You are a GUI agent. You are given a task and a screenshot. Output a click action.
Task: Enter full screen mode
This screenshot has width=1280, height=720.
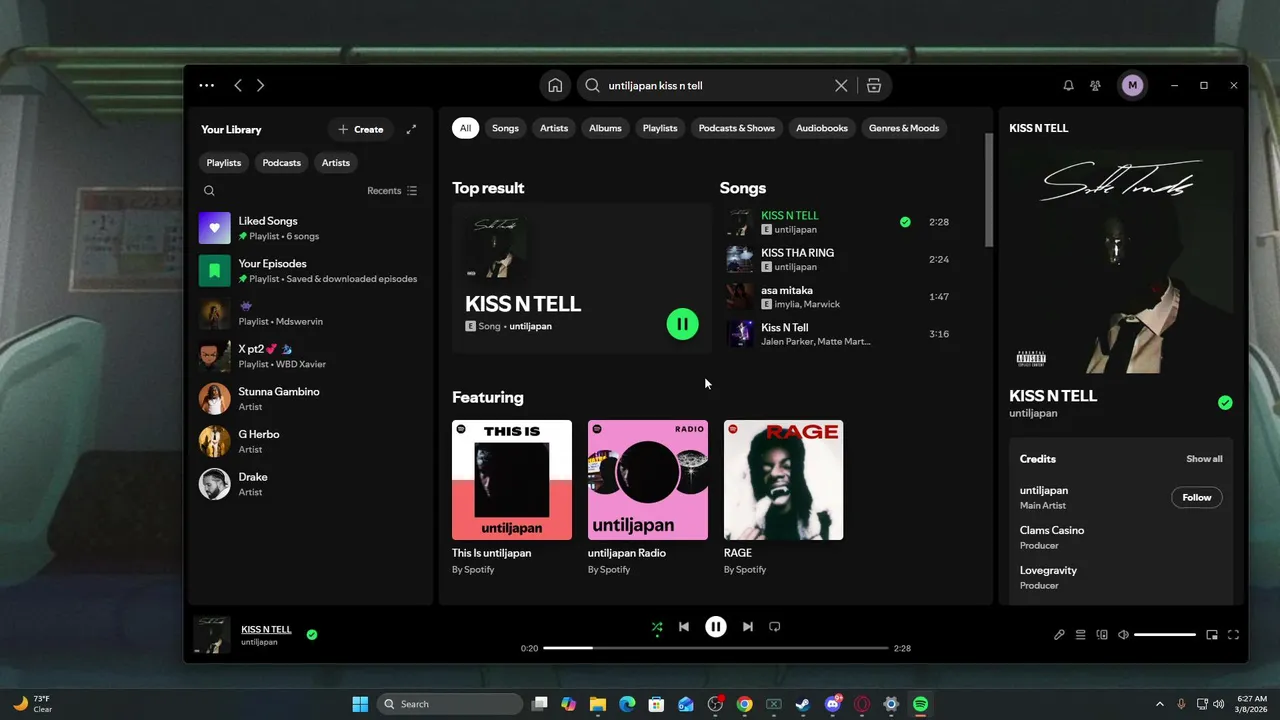(1233, 635)
